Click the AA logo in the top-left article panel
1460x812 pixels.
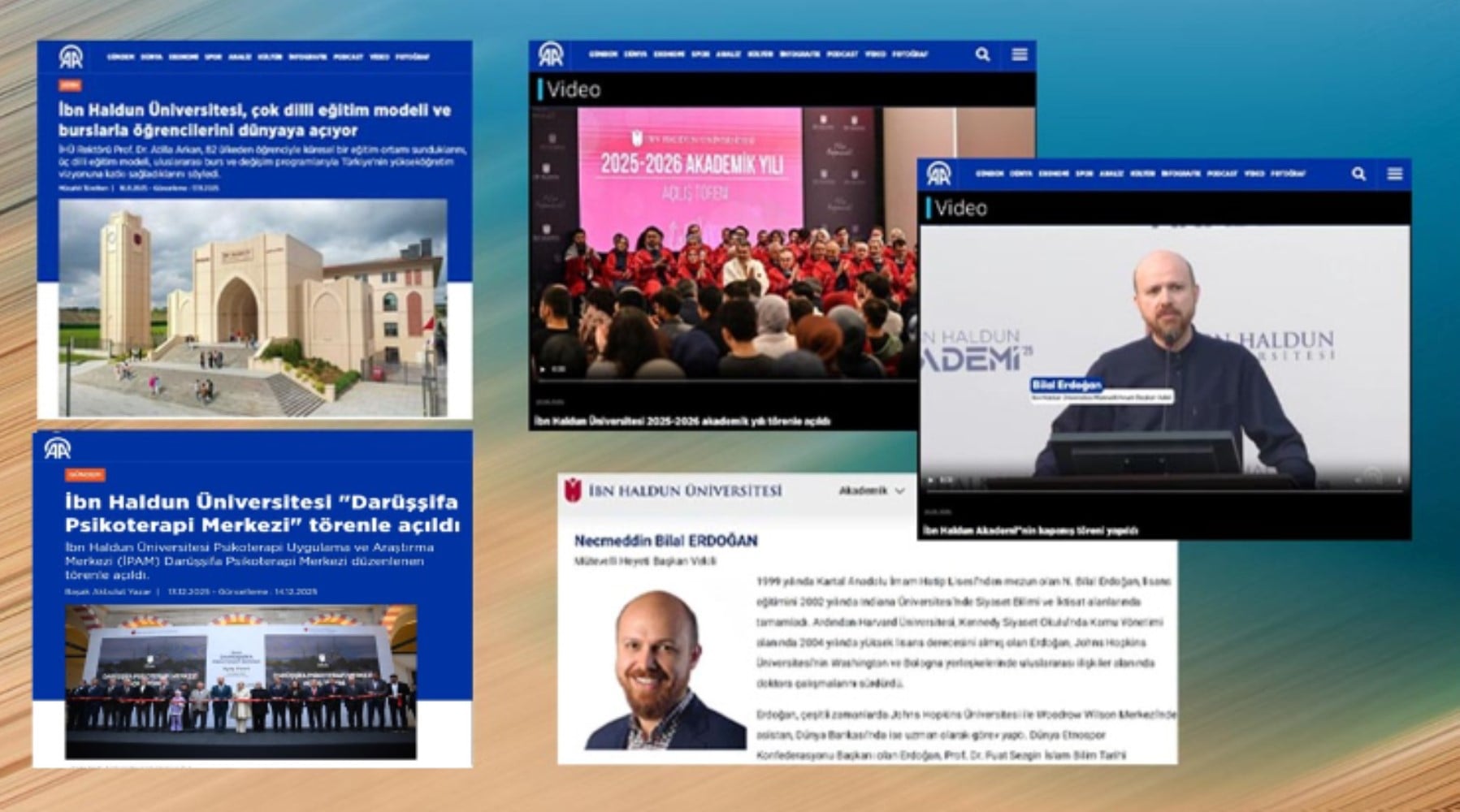coord(71,57)
